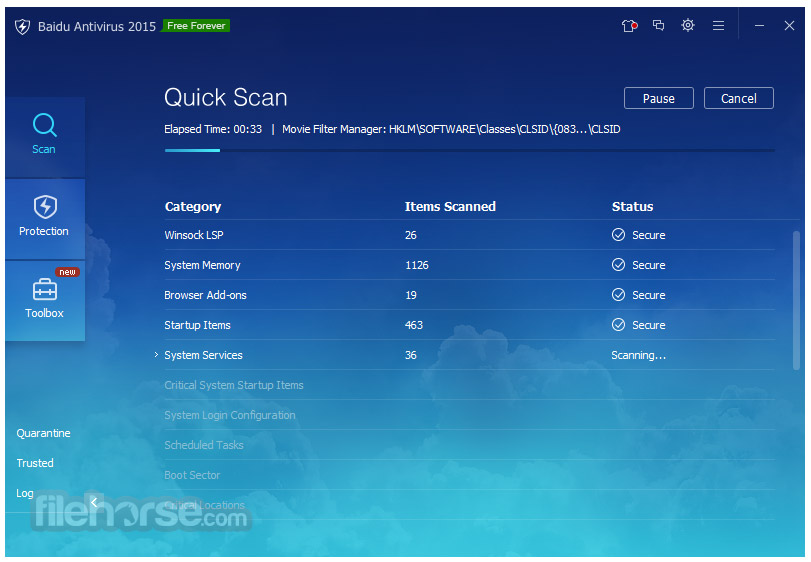This screenshot has width=811, height=562.
Task: Switch to the Protection shield tab
Action: pos(44,219)
